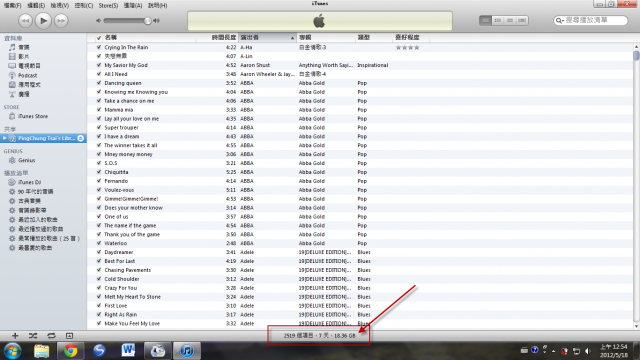The image size is (640, 360).
Task: Sort by Album column header
Action: click(326, 38)
